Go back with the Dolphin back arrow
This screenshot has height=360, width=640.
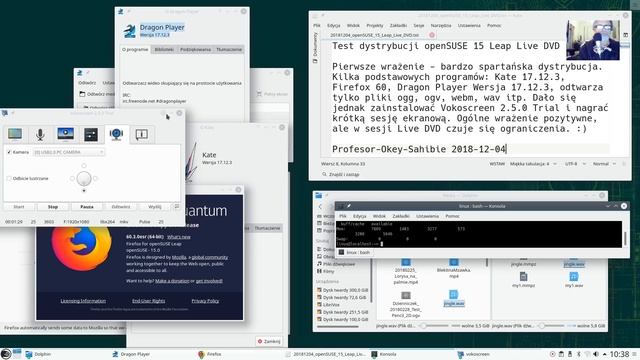(x=320, y=207)
